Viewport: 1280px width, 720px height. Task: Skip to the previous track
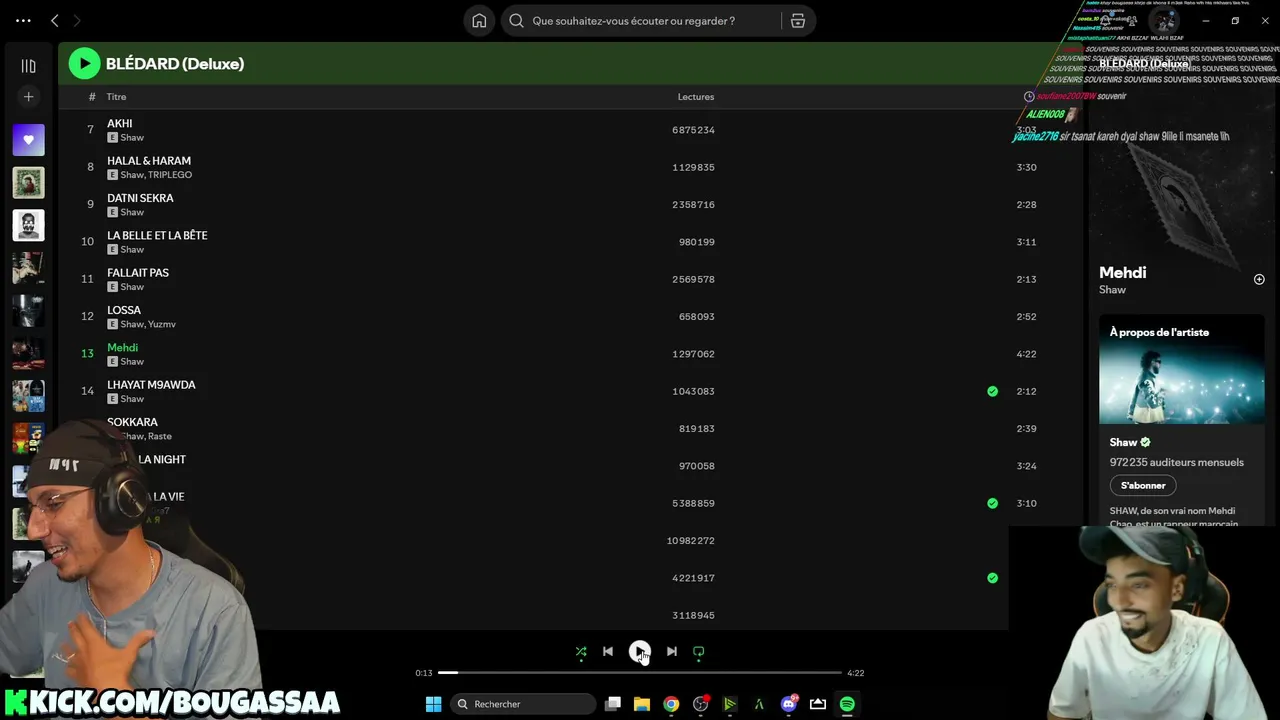click(x=608, y=652)
